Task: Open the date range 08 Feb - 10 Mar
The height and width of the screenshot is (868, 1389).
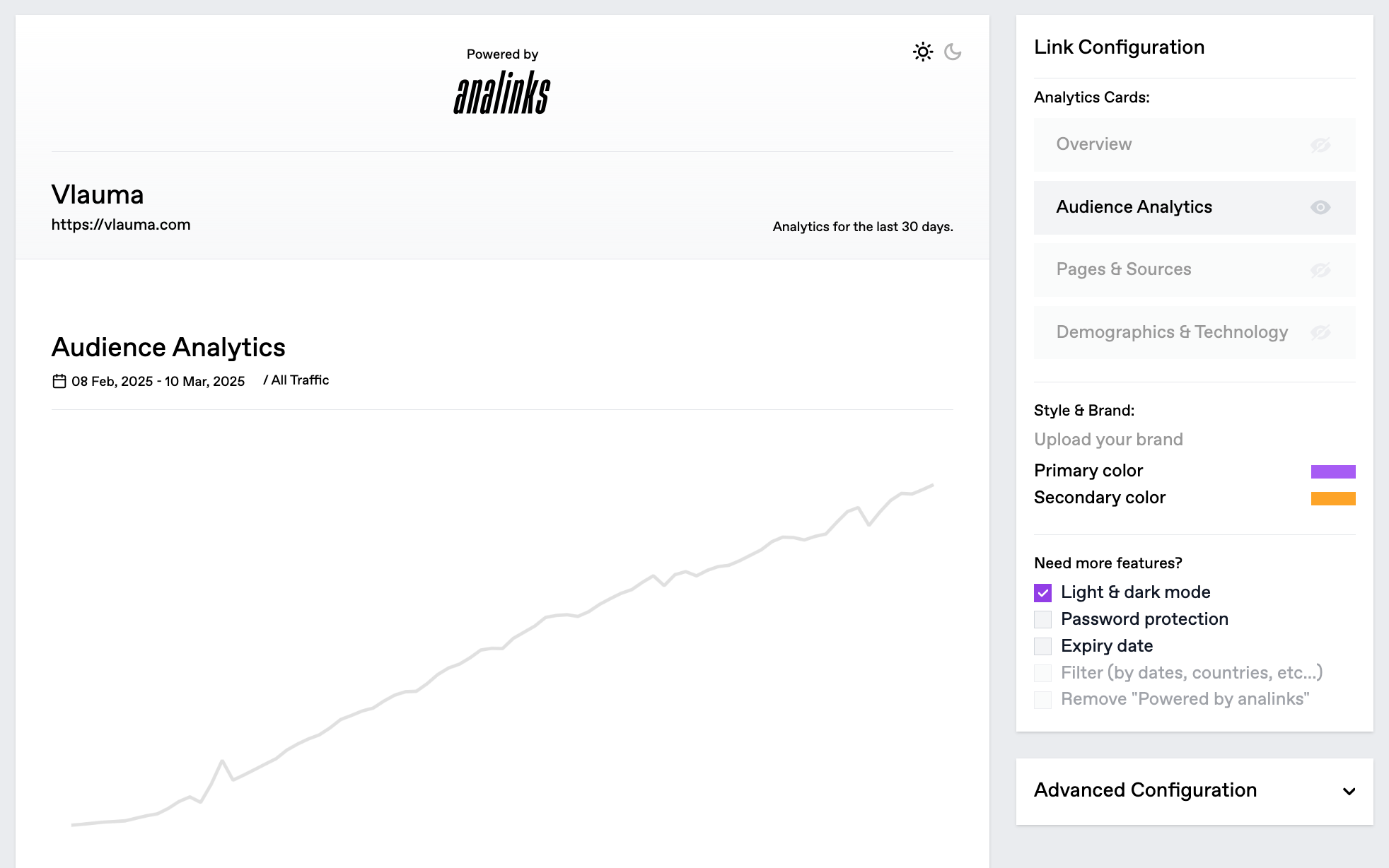Action: point(158,381)
